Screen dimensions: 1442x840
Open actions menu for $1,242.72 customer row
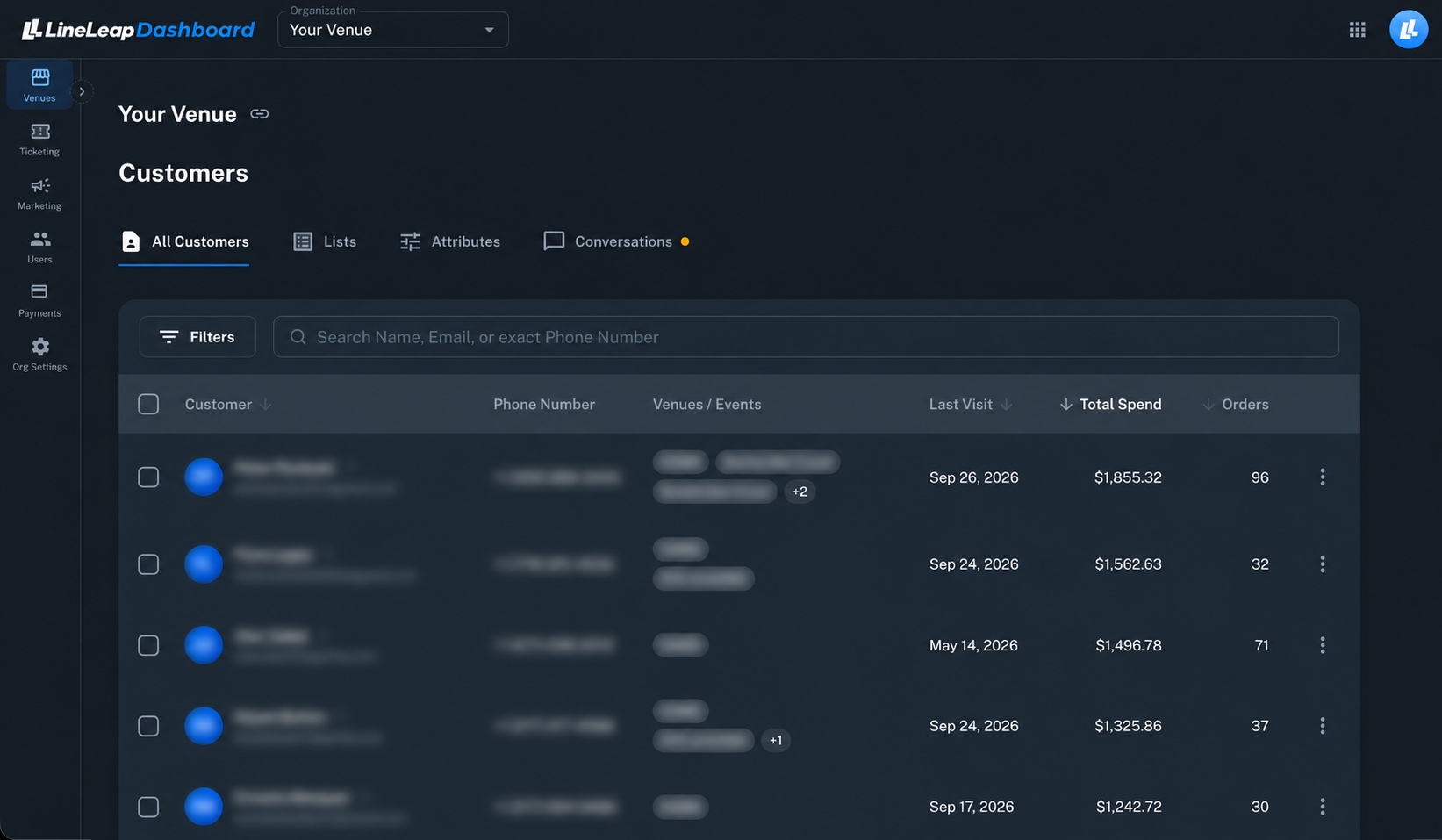click(1322, 807)
